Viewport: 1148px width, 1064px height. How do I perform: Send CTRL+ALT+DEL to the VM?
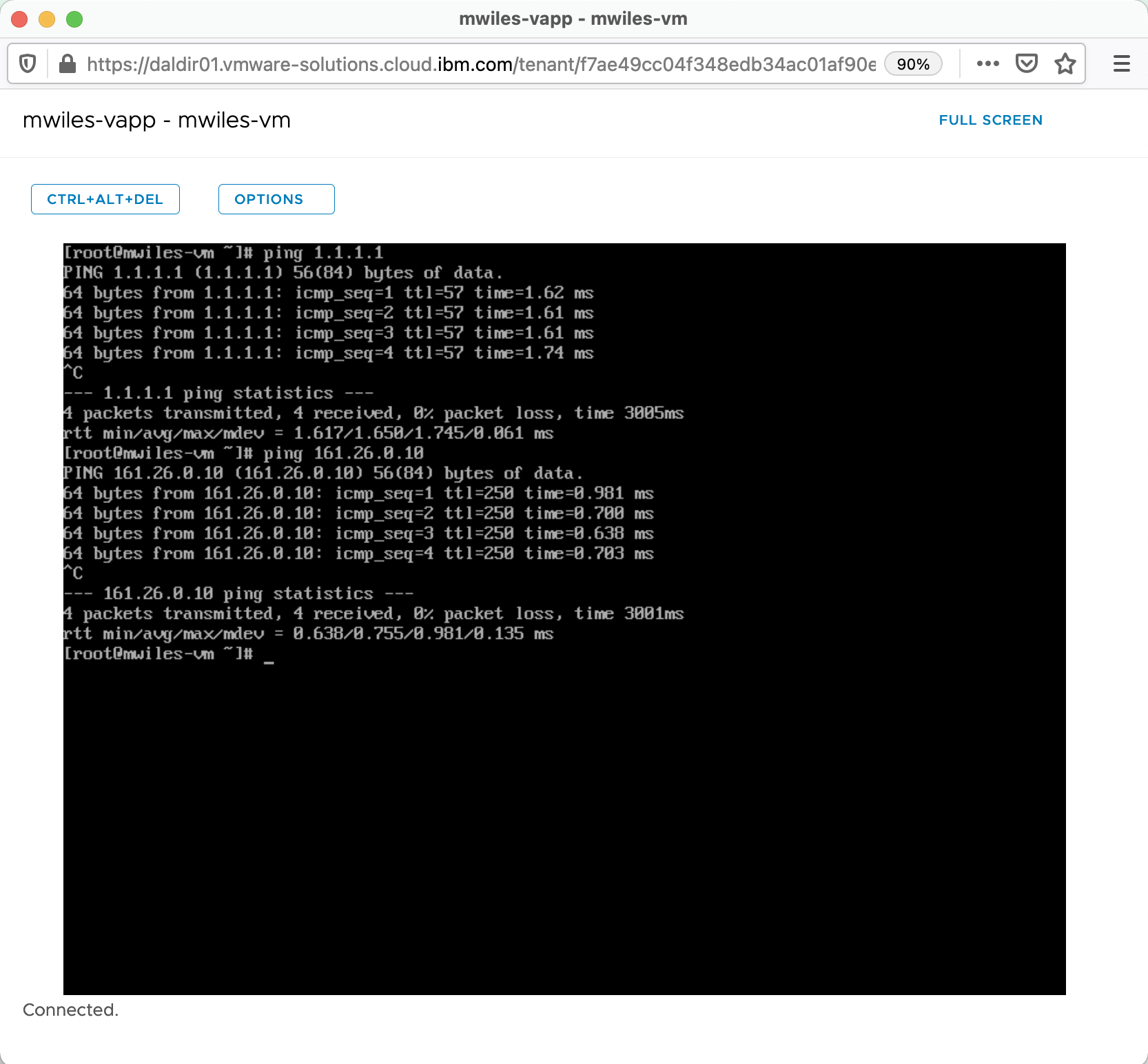click(105, 199)
